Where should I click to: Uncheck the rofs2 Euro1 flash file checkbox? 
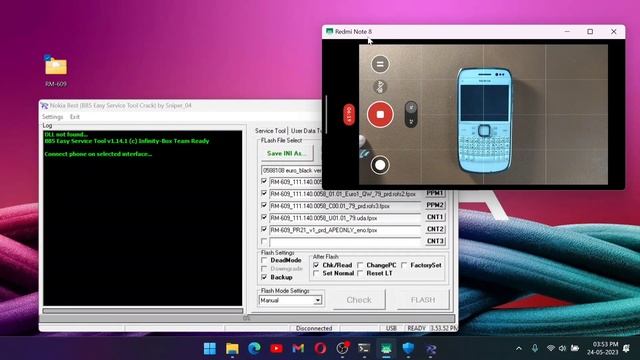[264, 193]
